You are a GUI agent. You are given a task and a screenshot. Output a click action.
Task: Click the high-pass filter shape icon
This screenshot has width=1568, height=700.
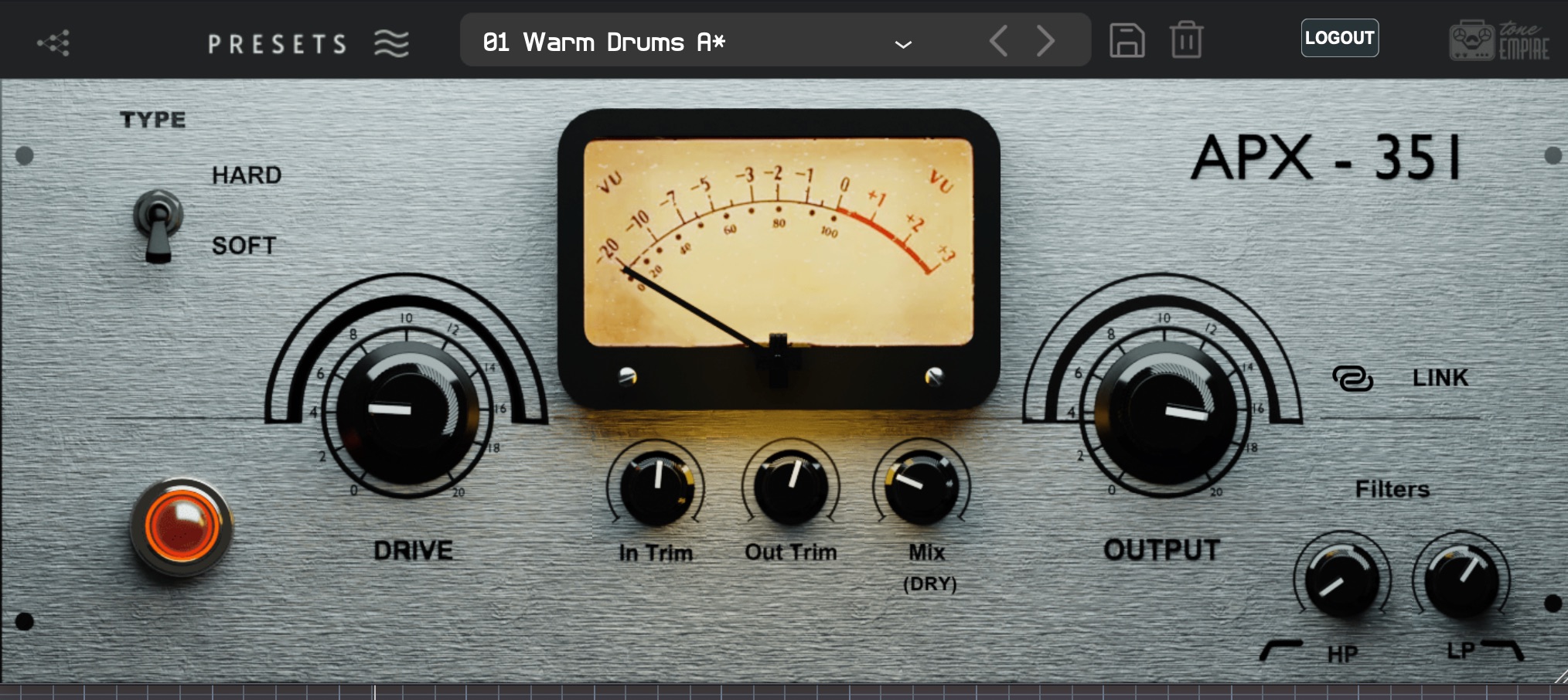pyautogui.click(x=1280, y=651)
